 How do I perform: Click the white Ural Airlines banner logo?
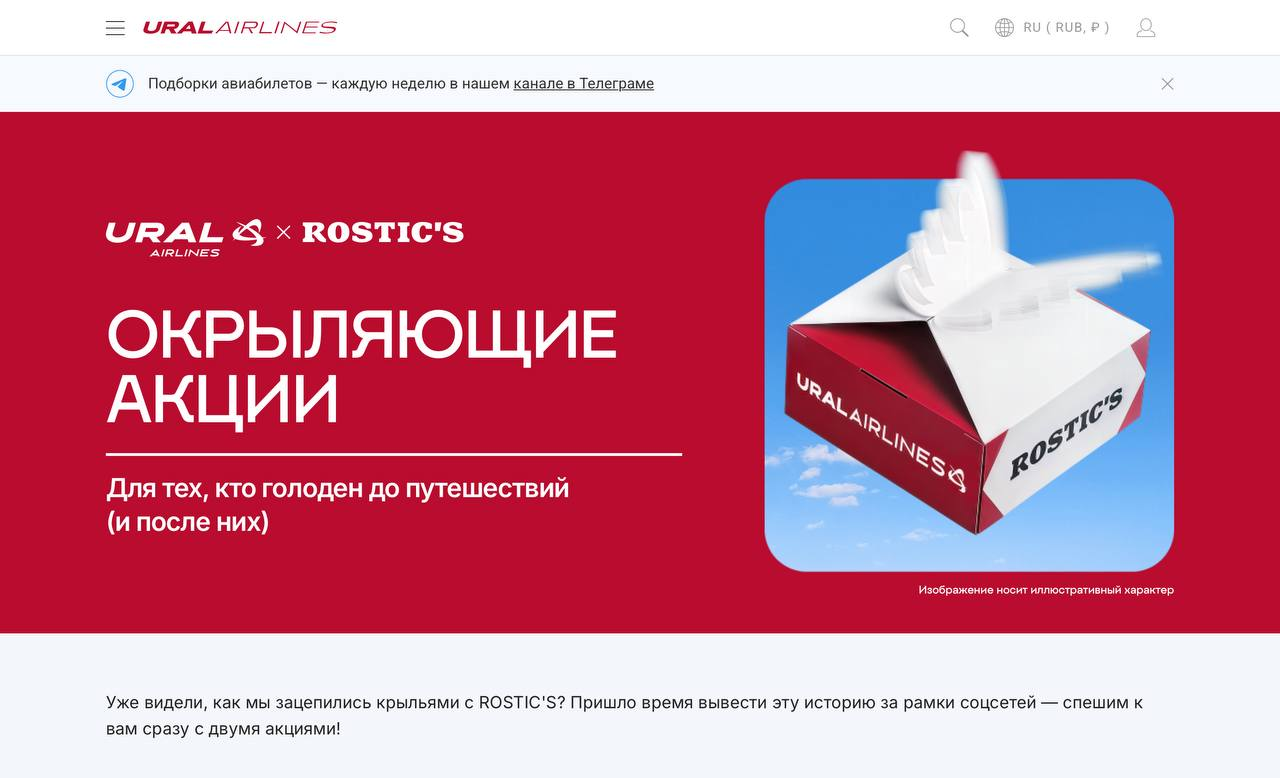(185, 238)
